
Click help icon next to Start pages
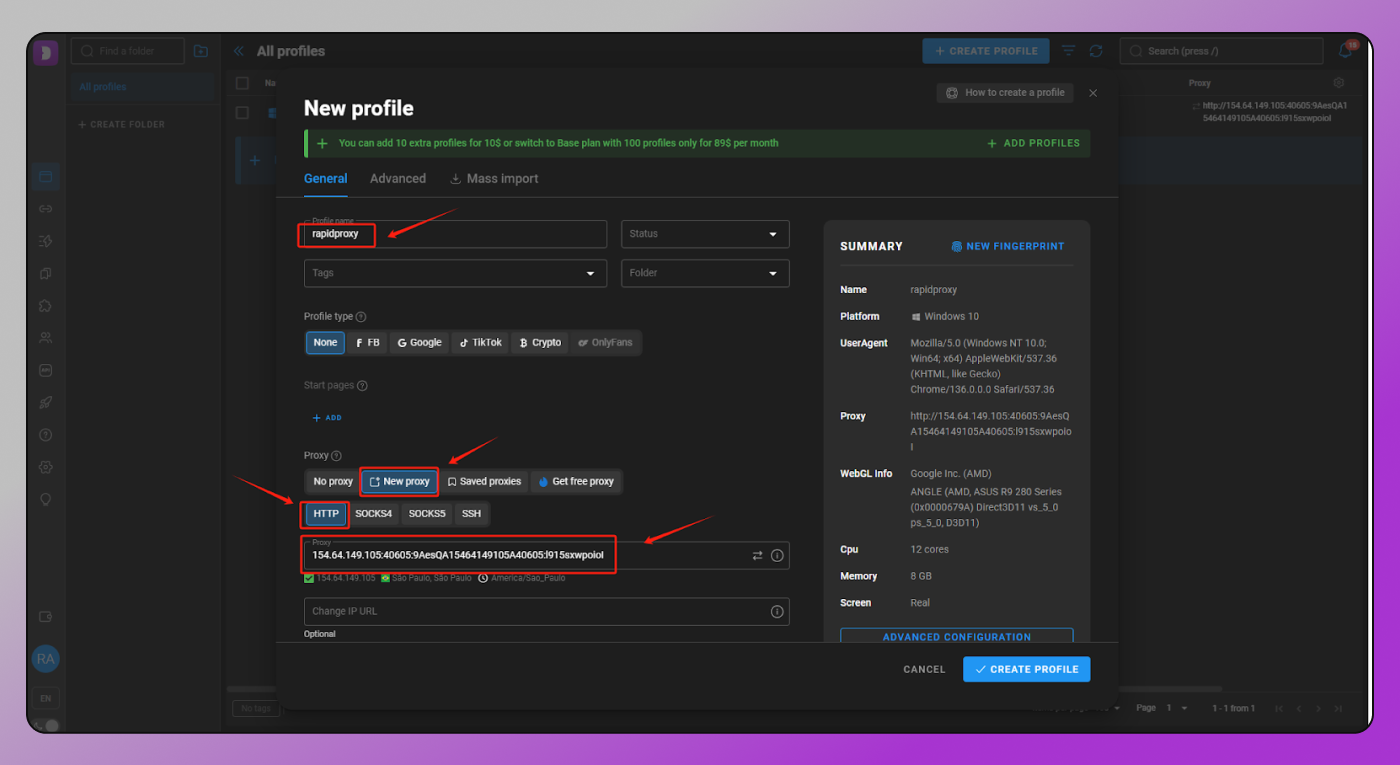coord(362,385)
